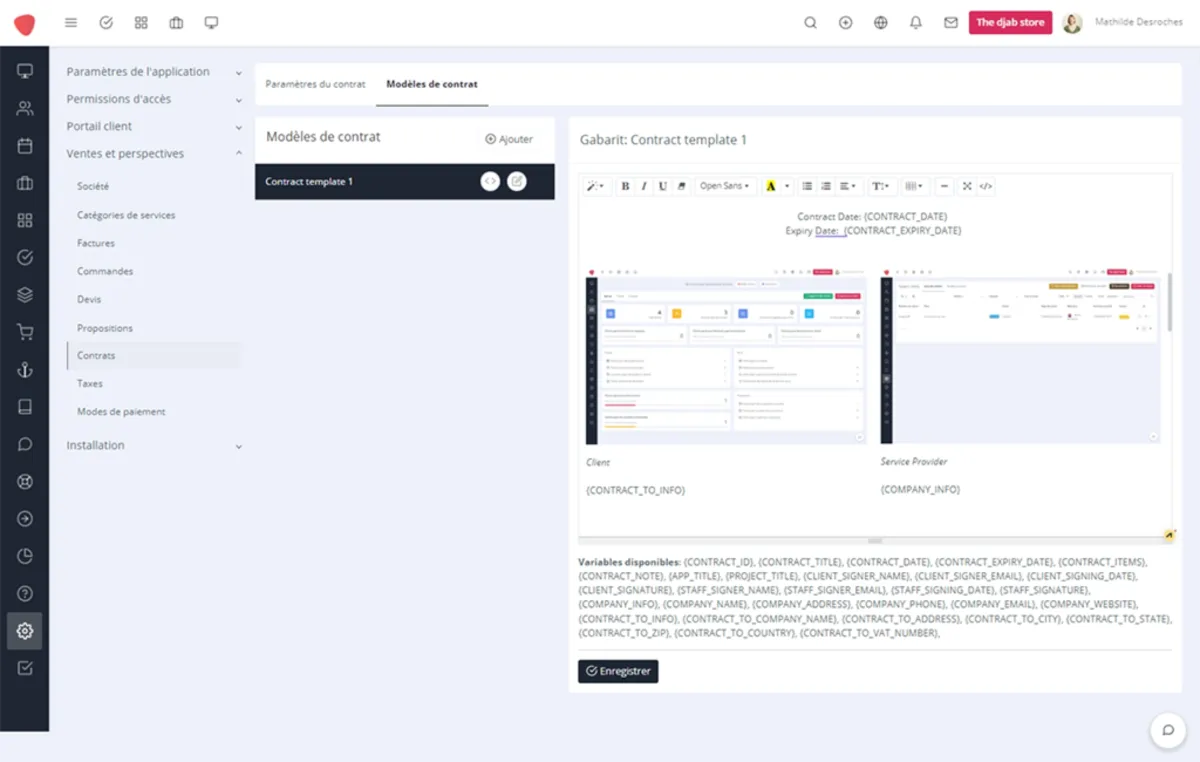Toggle editor fullscreen mode
This screenshot has height=762, width=1200.
[967, 186]
